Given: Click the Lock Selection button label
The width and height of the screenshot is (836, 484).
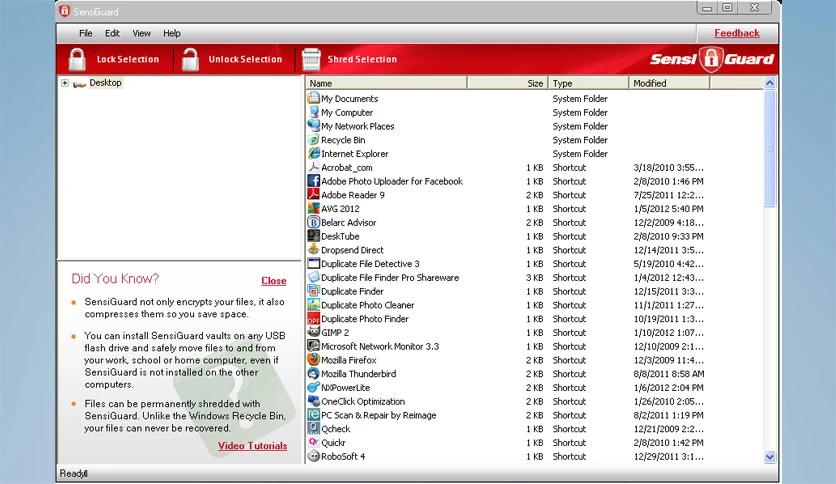Looking at the screenshot, I should [128, 59].
